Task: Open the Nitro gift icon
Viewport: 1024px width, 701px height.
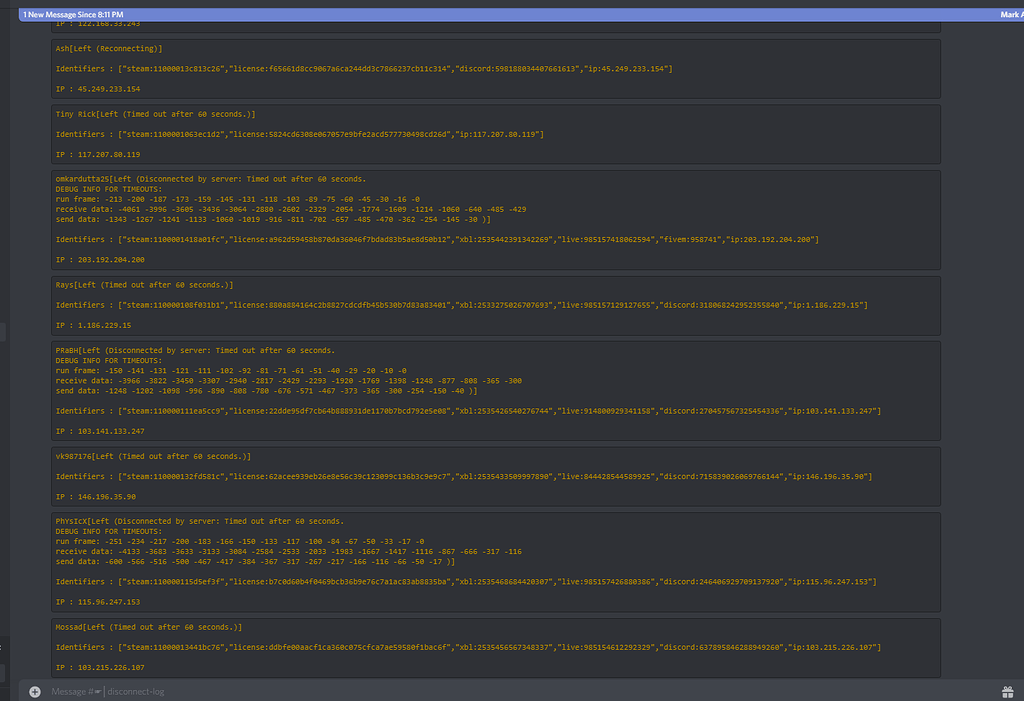Action: tap(1007, 691)
